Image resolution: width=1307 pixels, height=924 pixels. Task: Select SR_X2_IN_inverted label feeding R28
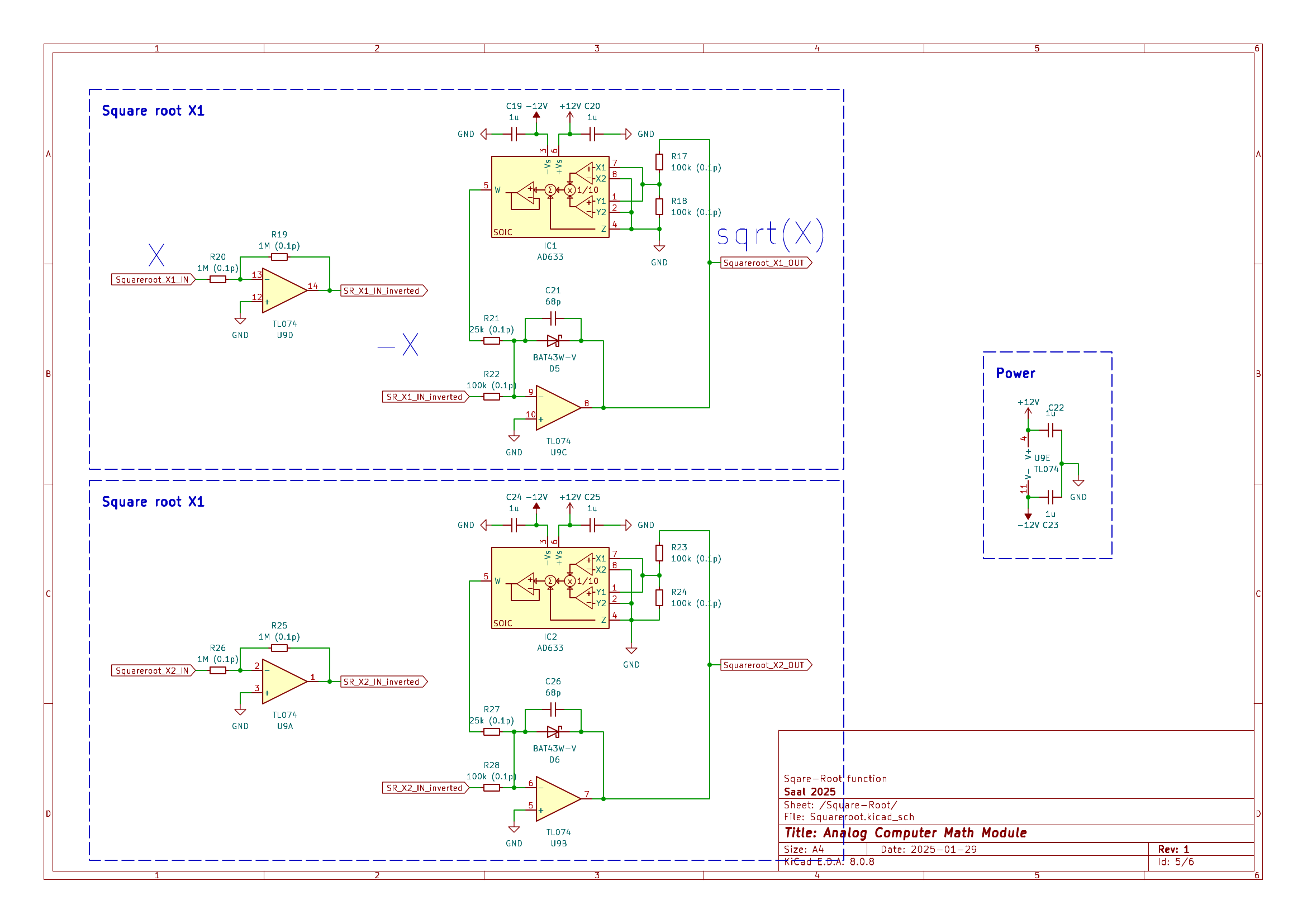tap(426, 788)
